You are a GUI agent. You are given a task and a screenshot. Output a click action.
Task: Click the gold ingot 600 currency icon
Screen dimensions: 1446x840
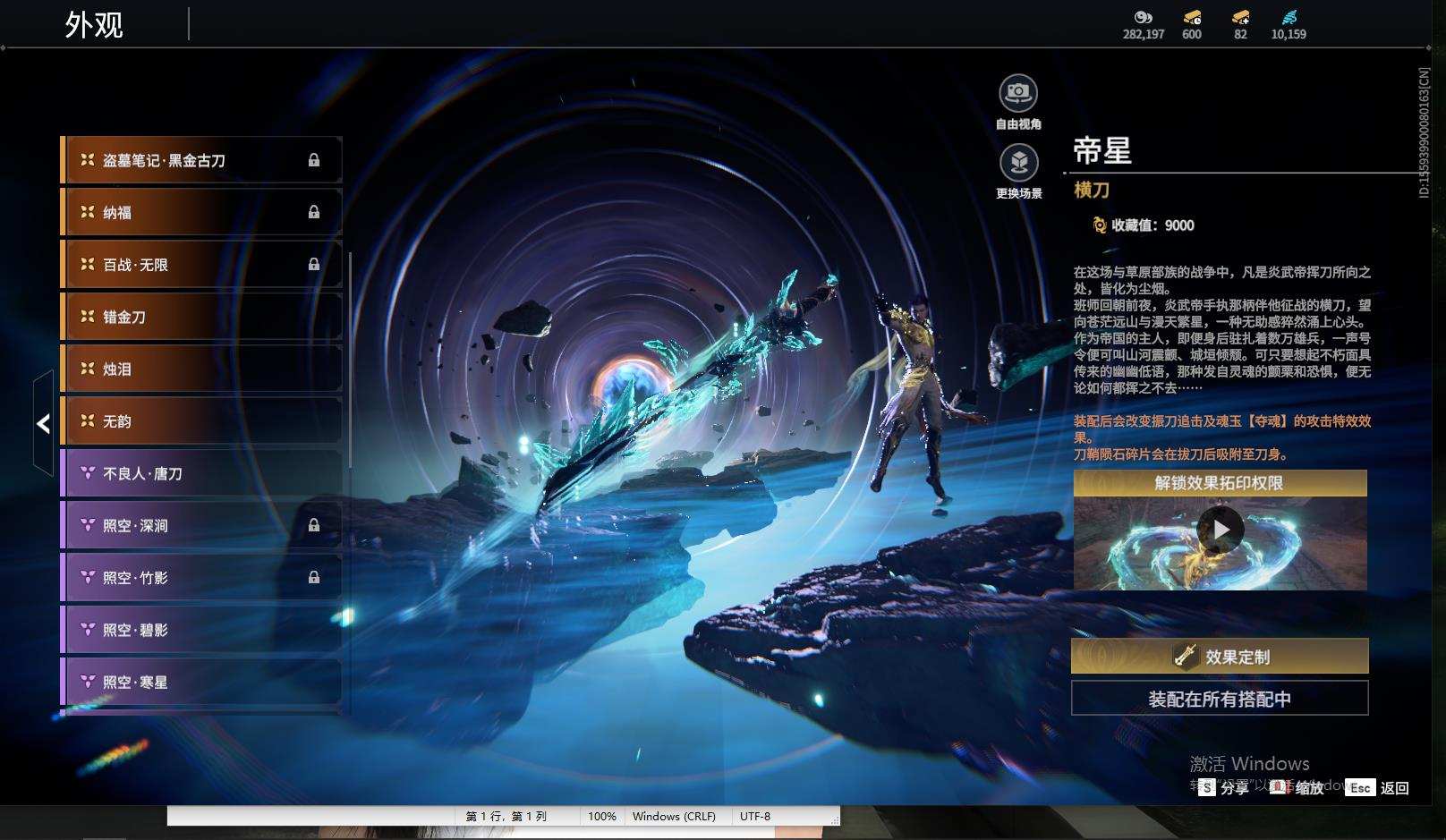(1192, 17)
